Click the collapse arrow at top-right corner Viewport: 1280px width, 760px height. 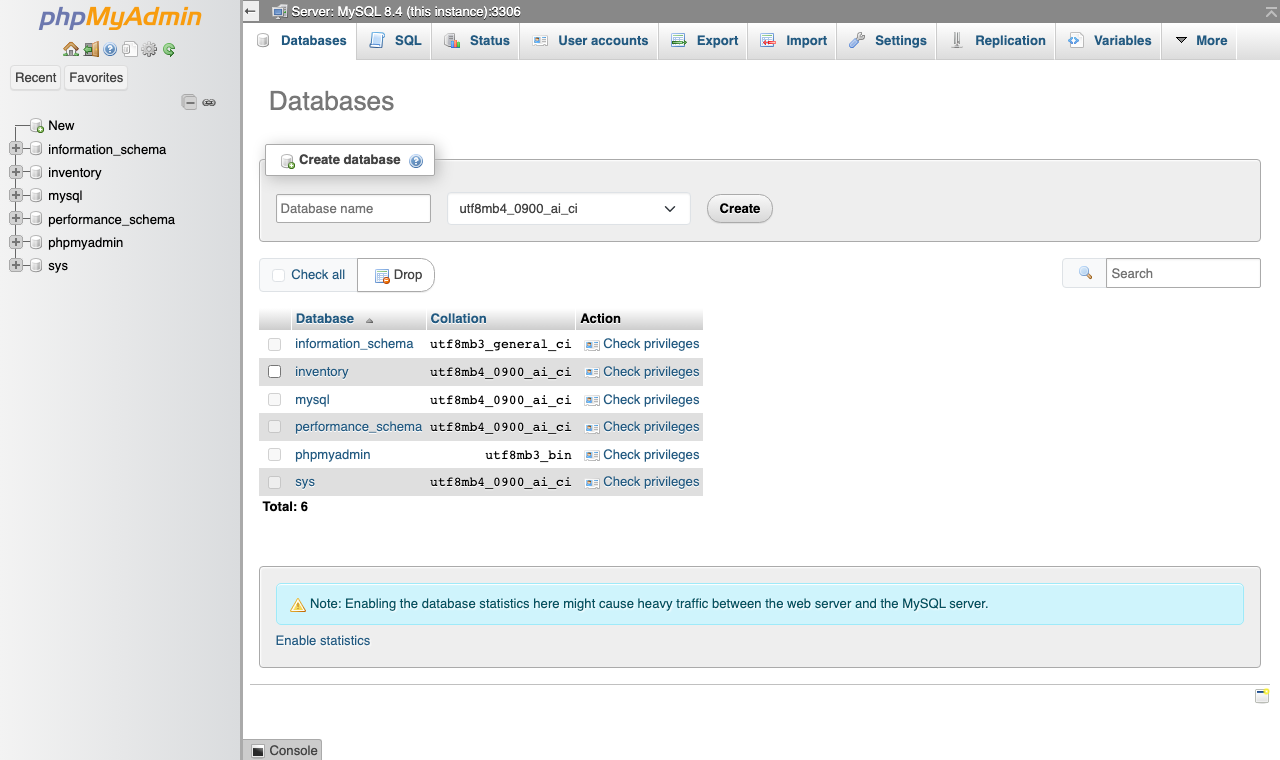pos(1271,10)
